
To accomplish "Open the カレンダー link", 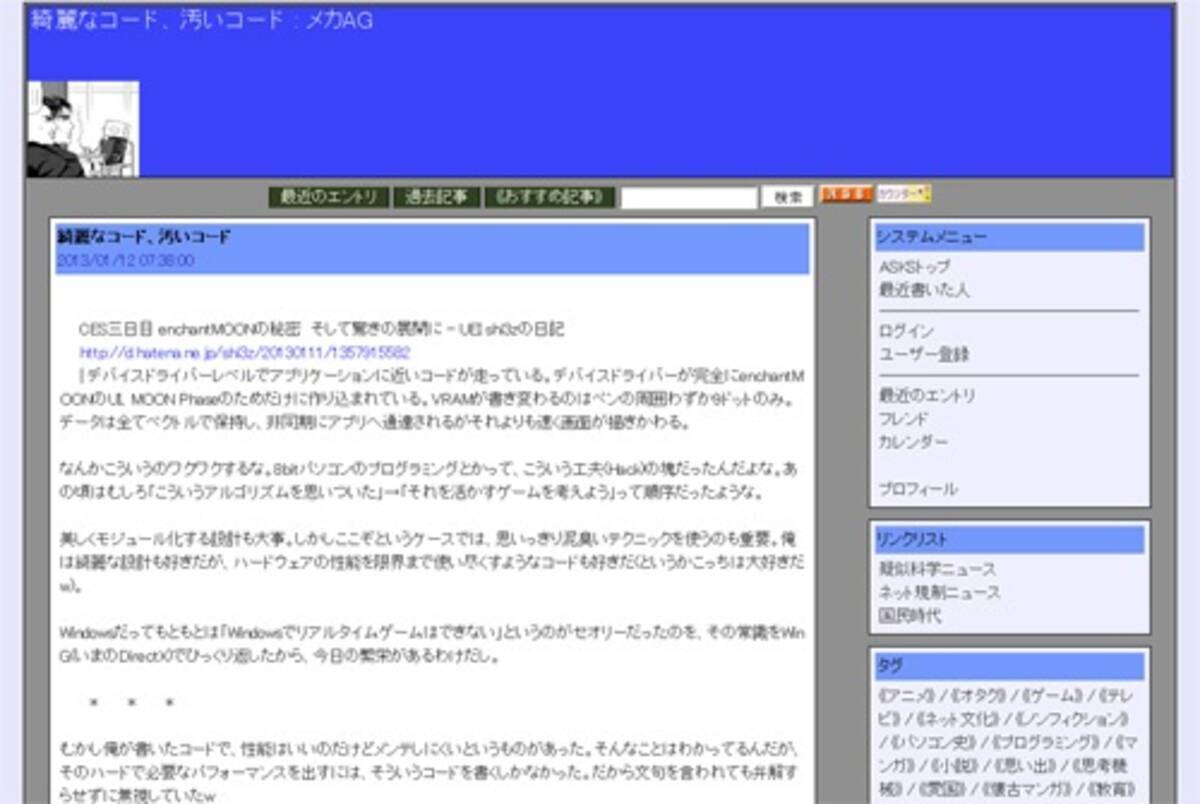I will tap(913, 442).
